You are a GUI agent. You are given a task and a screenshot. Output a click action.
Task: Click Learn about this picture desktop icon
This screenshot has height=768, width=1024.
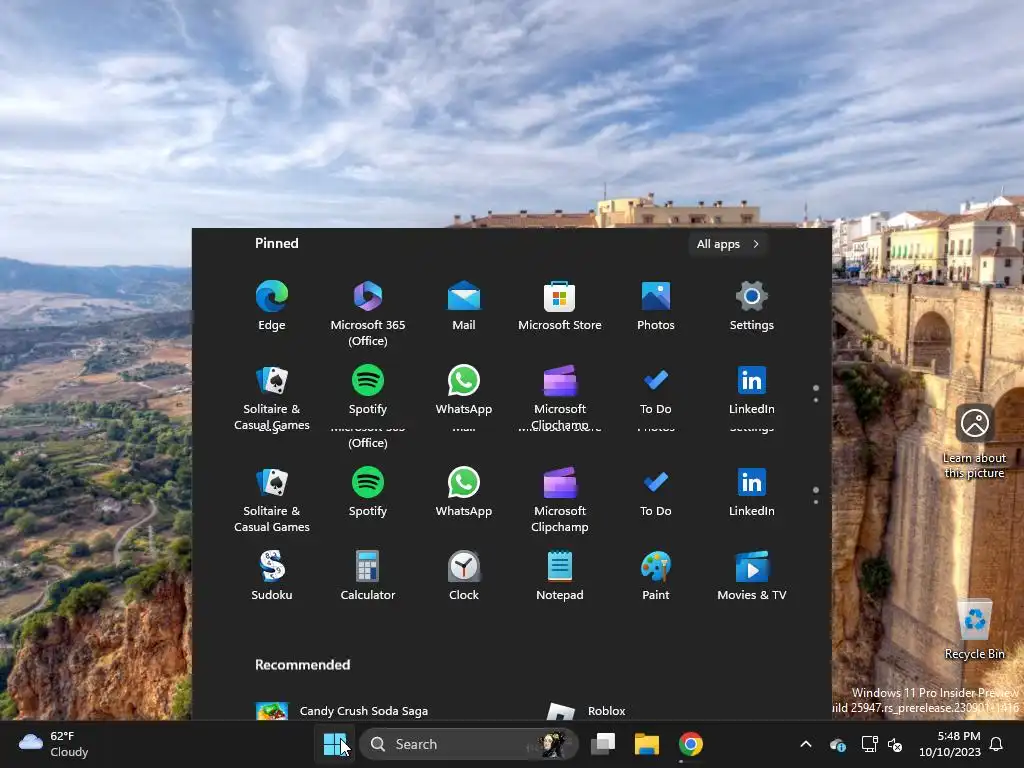click(974, 442)
